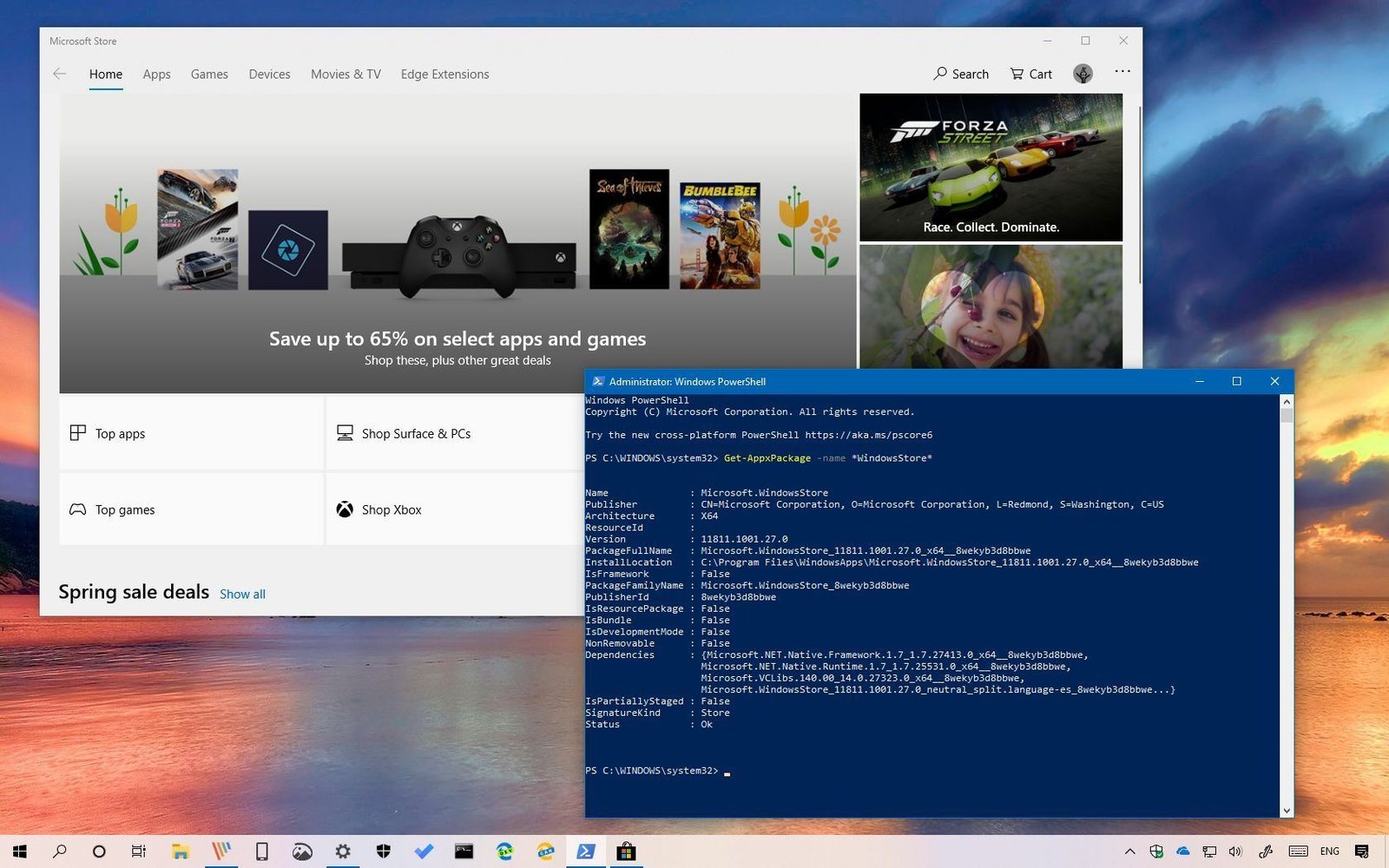Go to the Edge Extensions tab
The width and height of the screenshot is (1389, 868).
444,75
